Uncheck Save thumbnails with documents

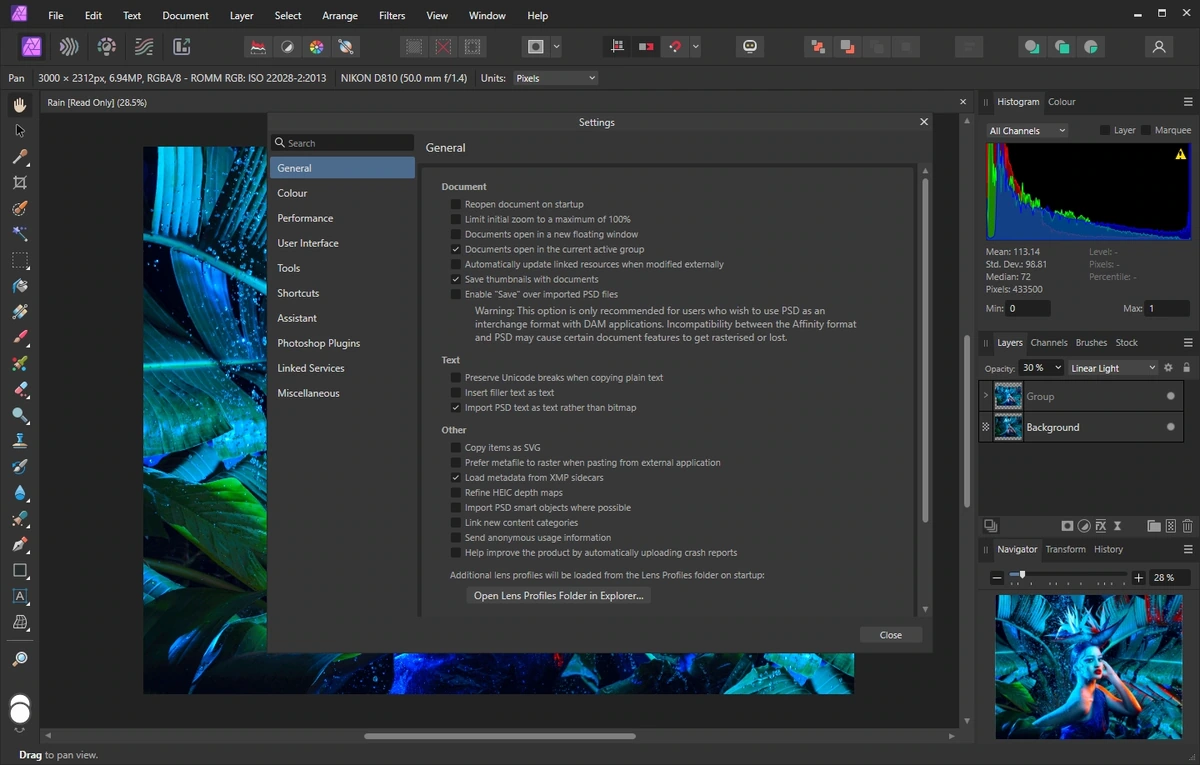456,279
